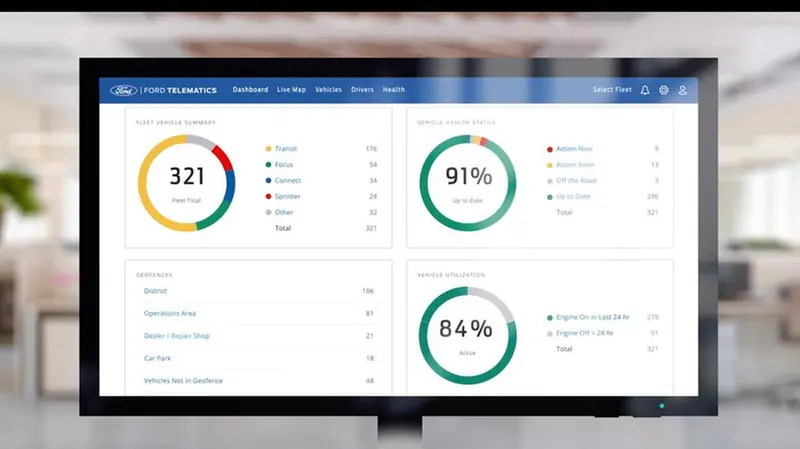Click the Operations Area count 81
Image resolution: width=800 pixels, height=449 pixels.
click(x=370, y=313)
